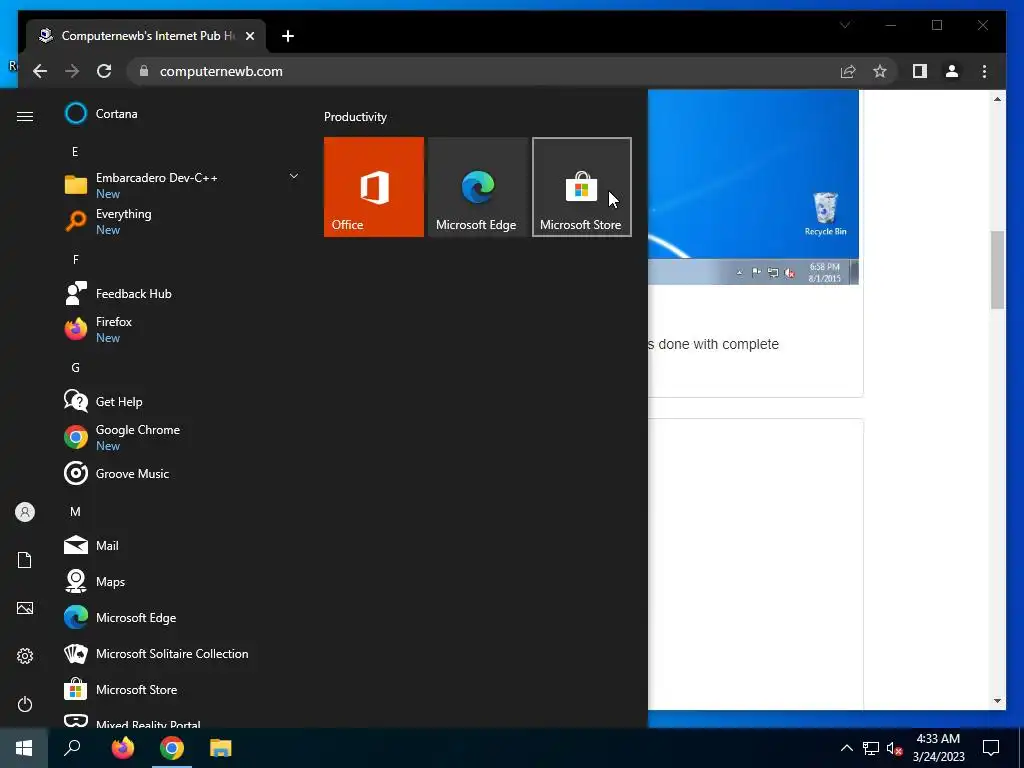Screen dimensions: 1024x768
Task: Click the page scrollbar down arrow
Action: pyautogui.click(x=997, y=701)
